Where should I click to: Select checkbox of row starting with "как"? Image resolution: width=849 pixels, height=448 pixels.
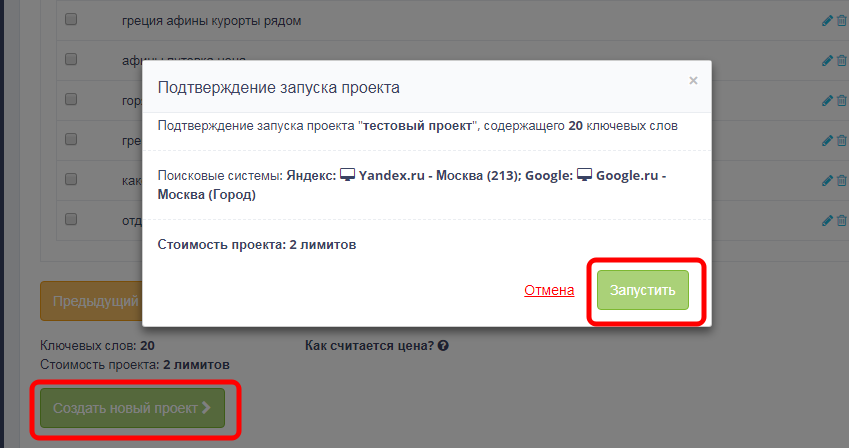[x=71, y=180]
